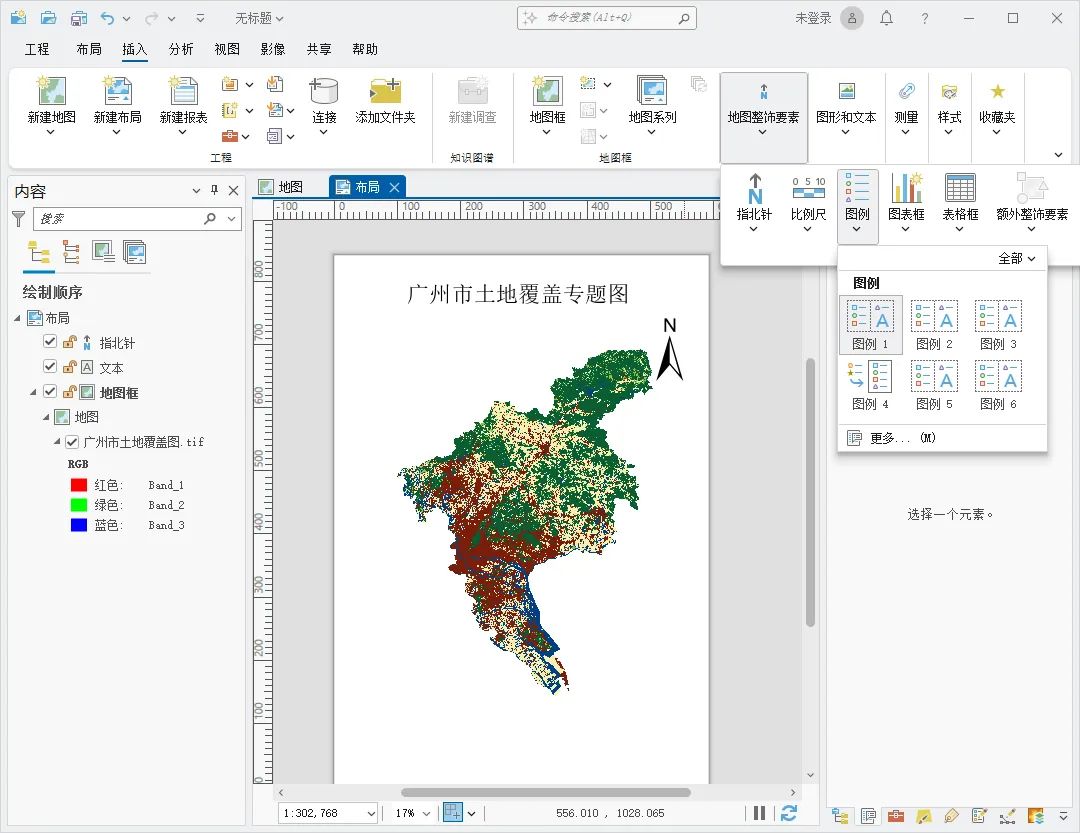
Task: Toggle visibility of 广州市土地覆盖图.tif layer
Action: [72, 442]
